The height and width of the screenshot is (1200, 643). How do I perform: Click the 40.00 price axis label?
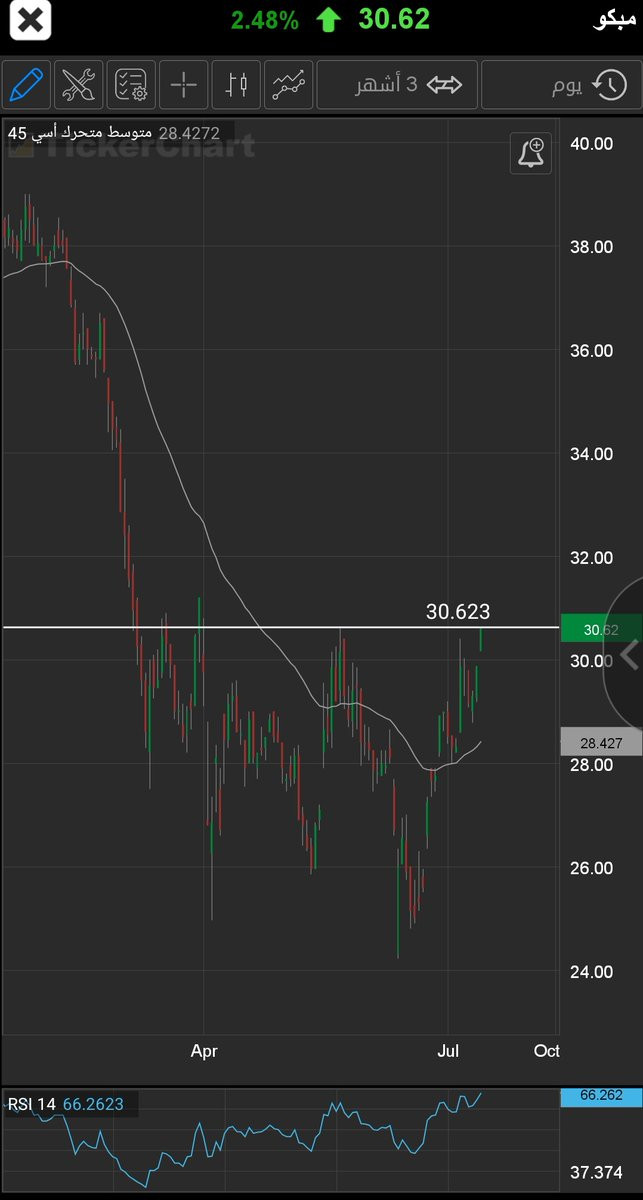pos(590,143)
